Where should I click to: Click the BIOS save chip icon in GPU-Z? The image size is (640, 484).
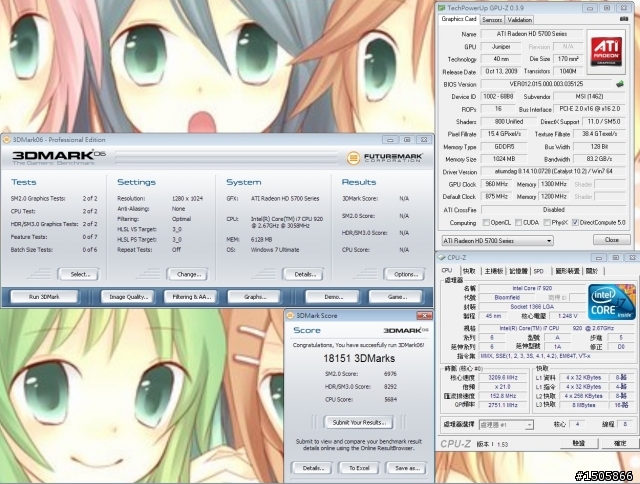[620, 84]
